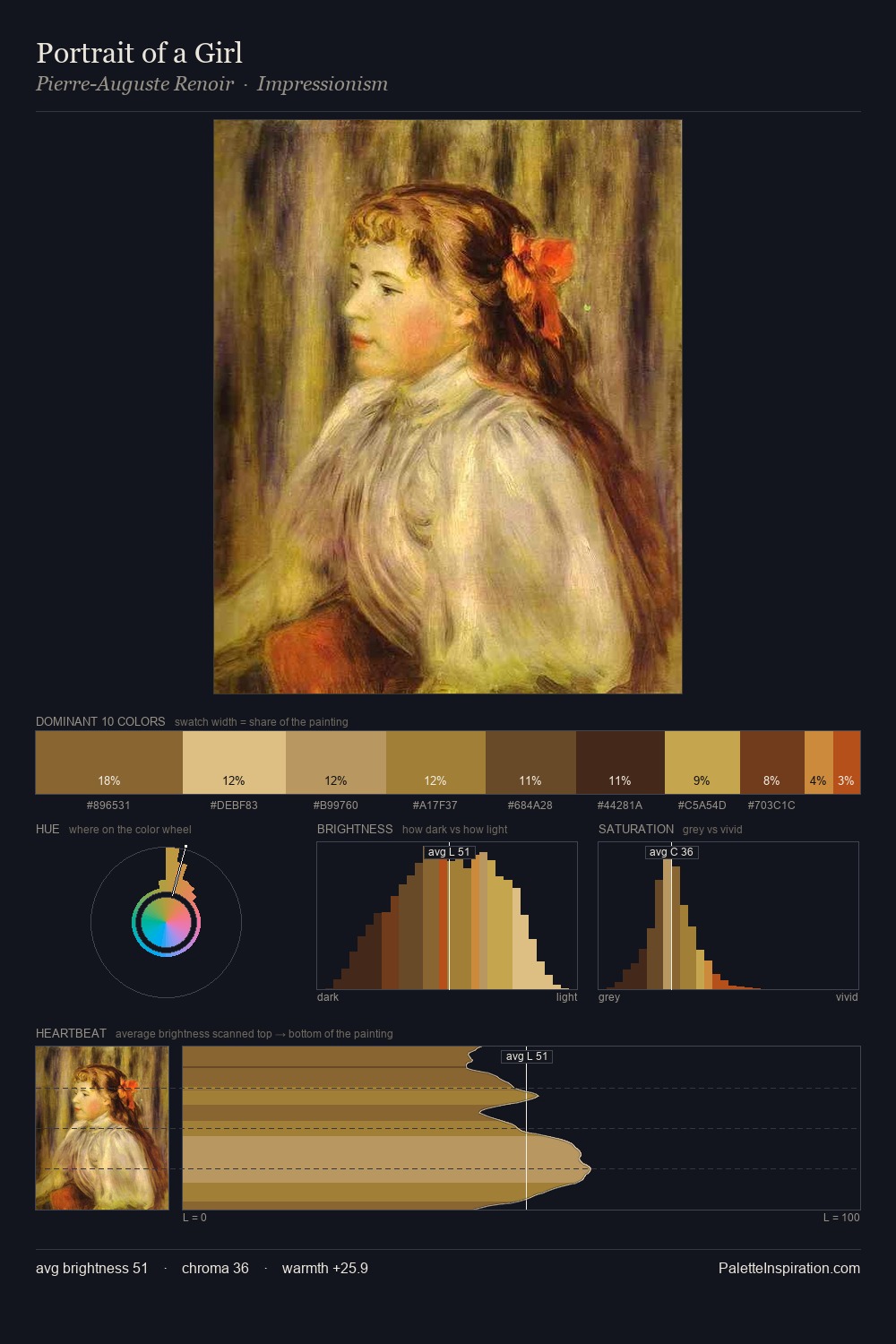This screenshot has height=1344, width=896.
Task: Click the 'light' axis label
Action: click(x=566, y=997)
